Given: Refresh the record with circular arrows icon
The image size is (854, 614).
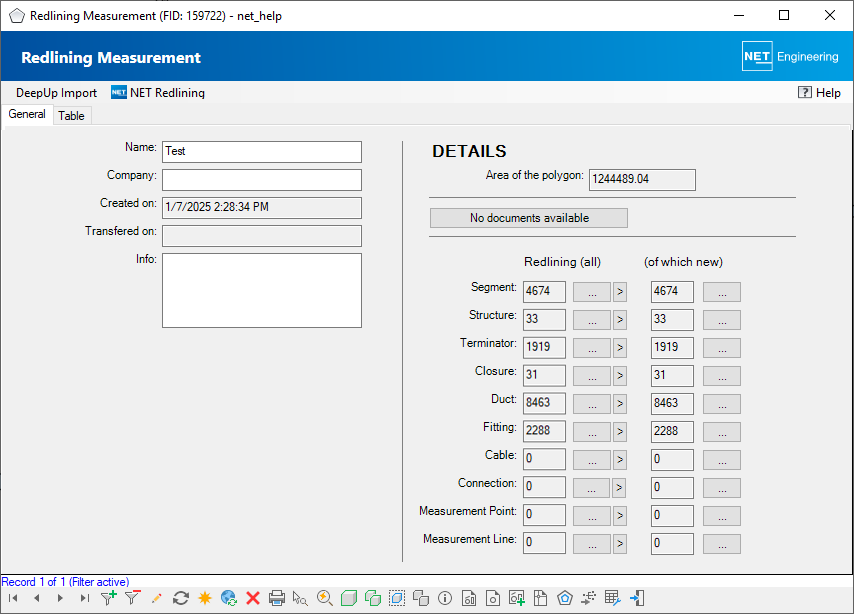Looking at the screenshot, I should [181, 598].
